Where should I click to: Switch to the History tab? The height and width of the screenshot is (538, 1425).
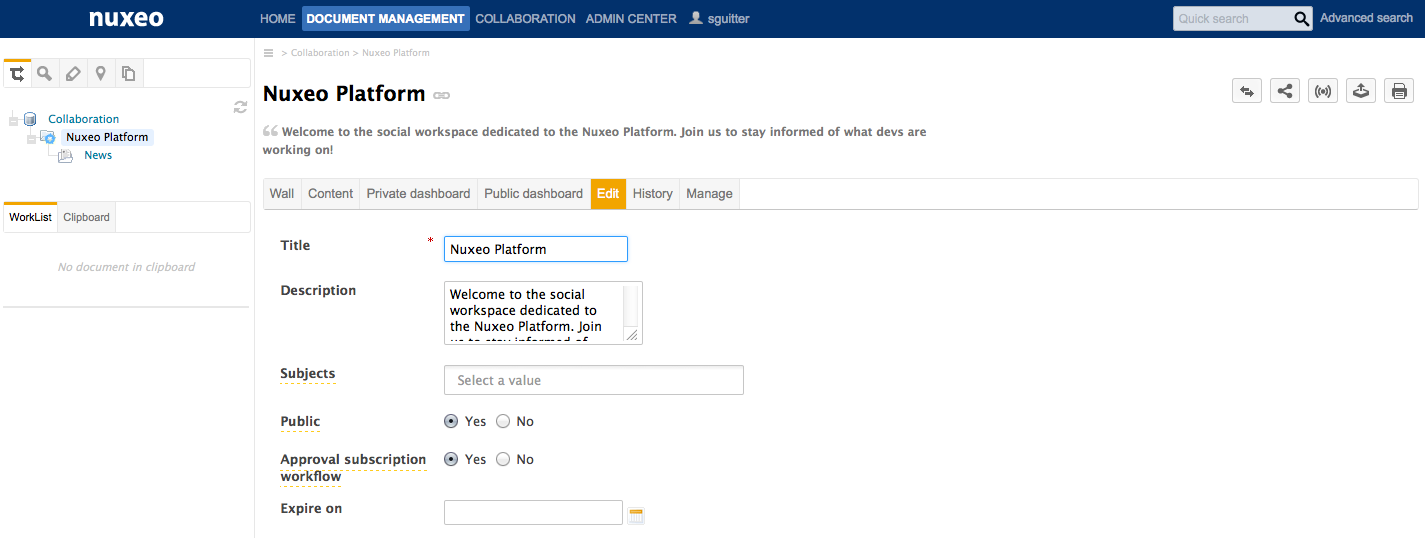click(x=653, y=194)
